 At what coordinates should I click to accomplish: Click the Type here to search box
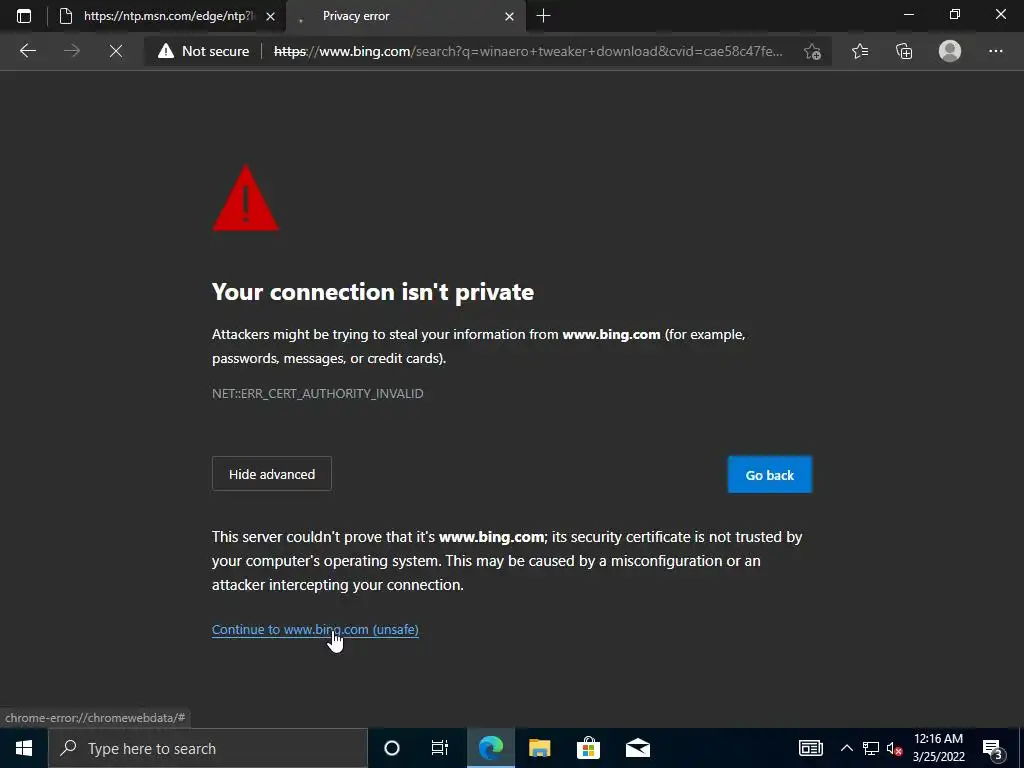pos(208,748)
